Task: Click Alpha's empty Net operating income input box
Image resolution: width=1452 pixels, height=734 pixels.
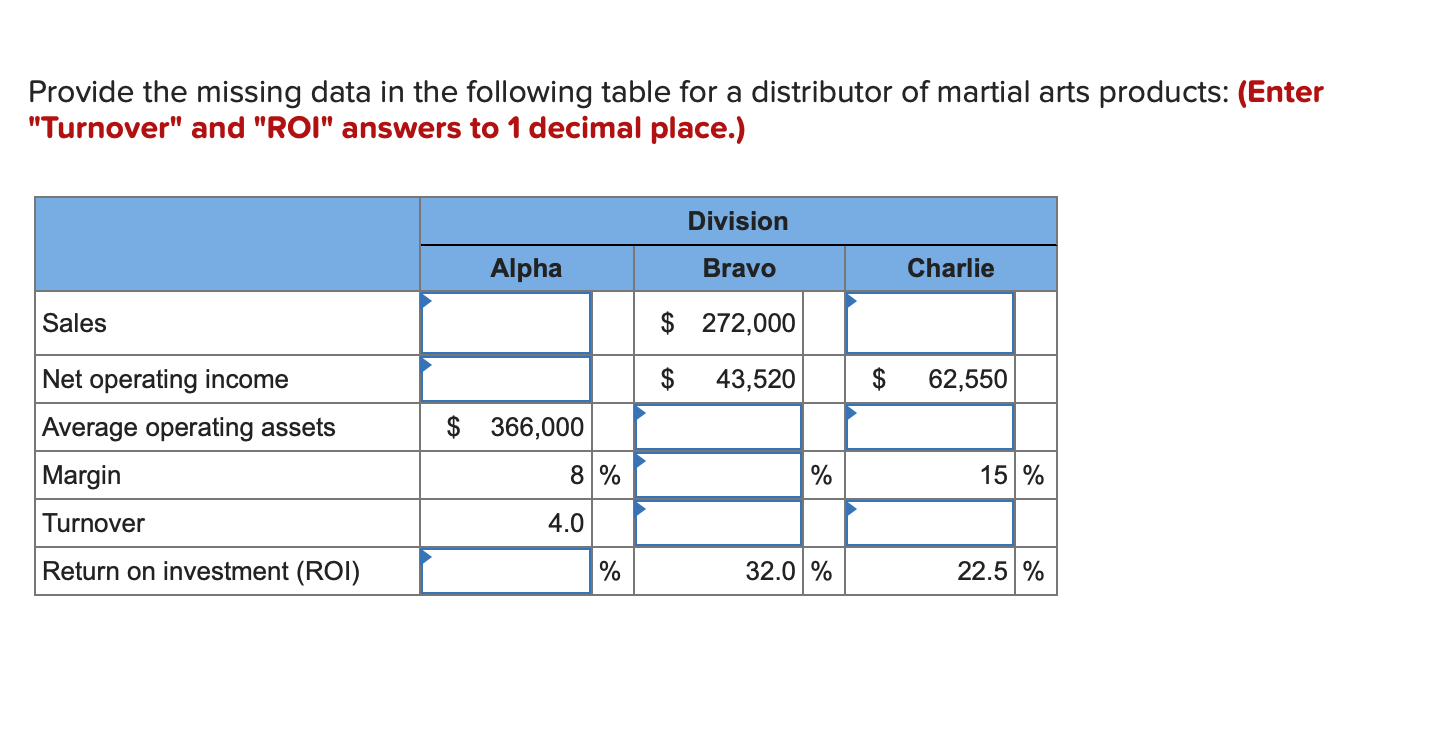Action: (x=505, y=378)
